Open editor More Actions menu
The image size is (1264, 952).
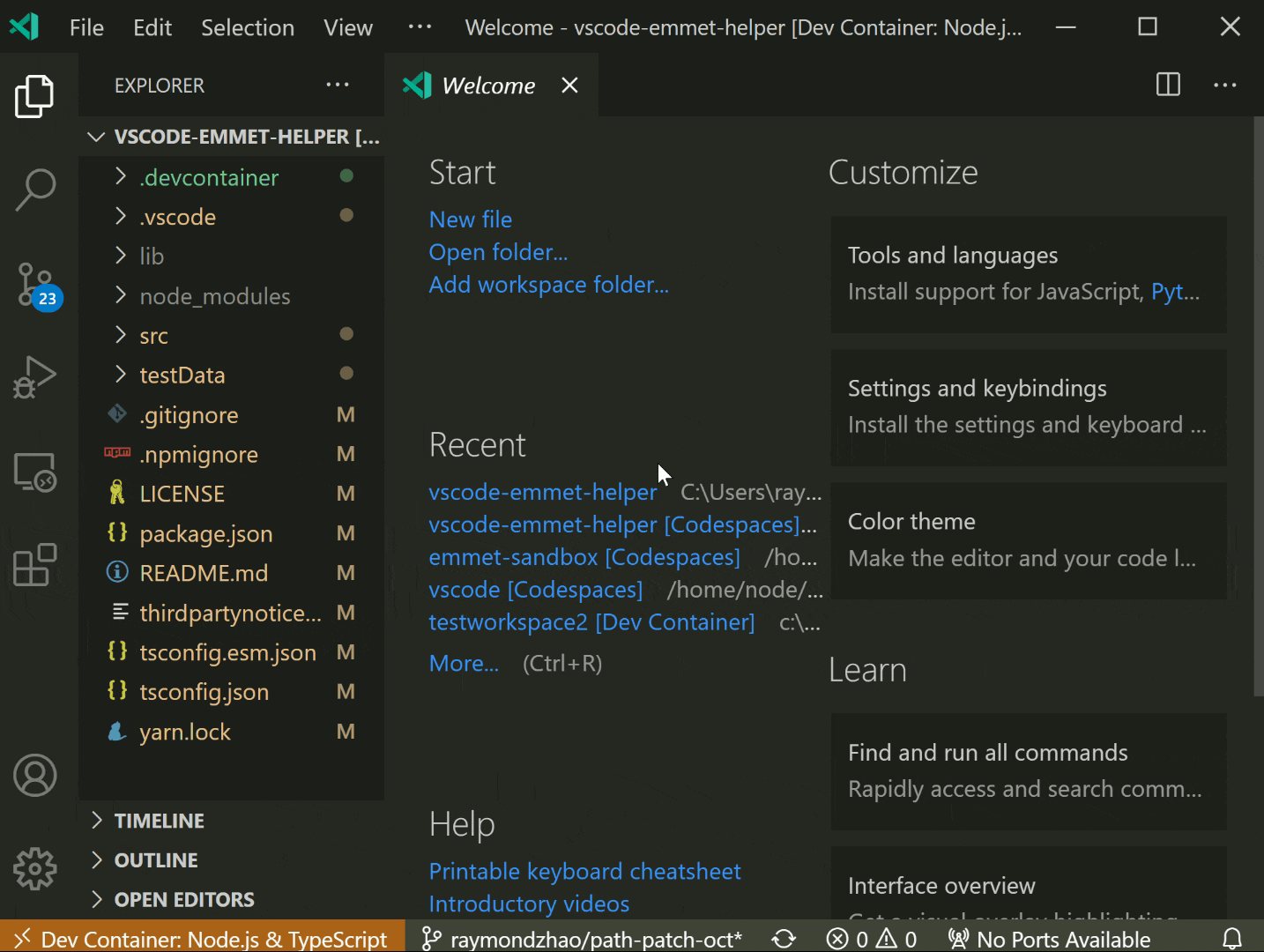pos(1225,85)
